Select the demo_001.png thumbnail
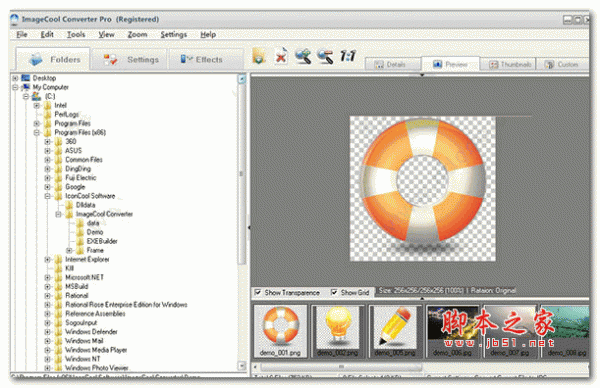The image size is (600, 388). [280, 331]
